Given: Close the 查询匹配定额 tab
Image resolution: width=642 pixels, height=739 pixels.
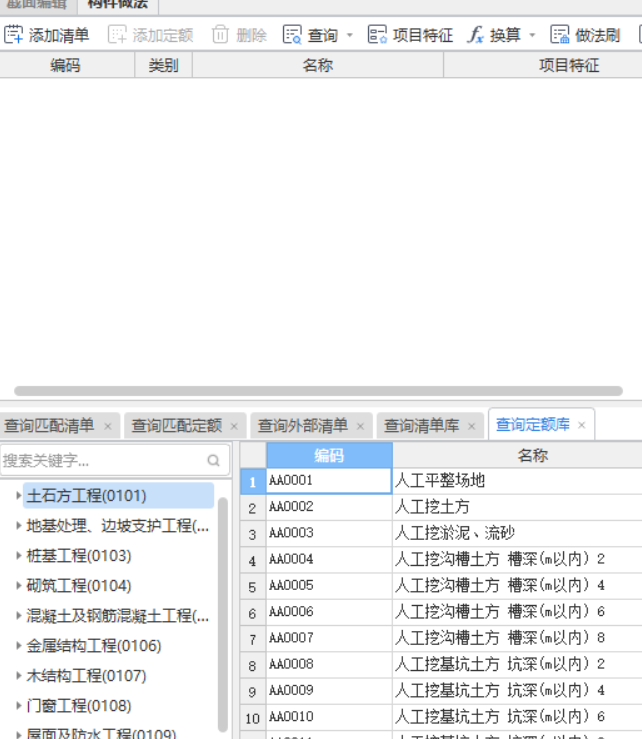Looking at the screenshot, I should 234,426.
